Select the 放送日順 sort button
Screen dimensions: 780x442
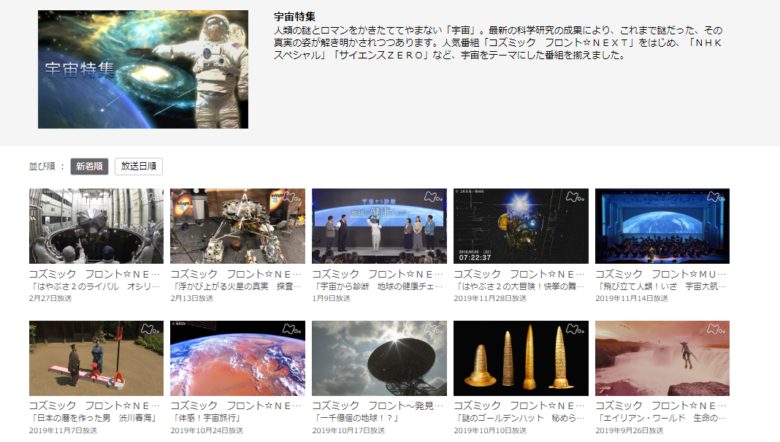139,166
